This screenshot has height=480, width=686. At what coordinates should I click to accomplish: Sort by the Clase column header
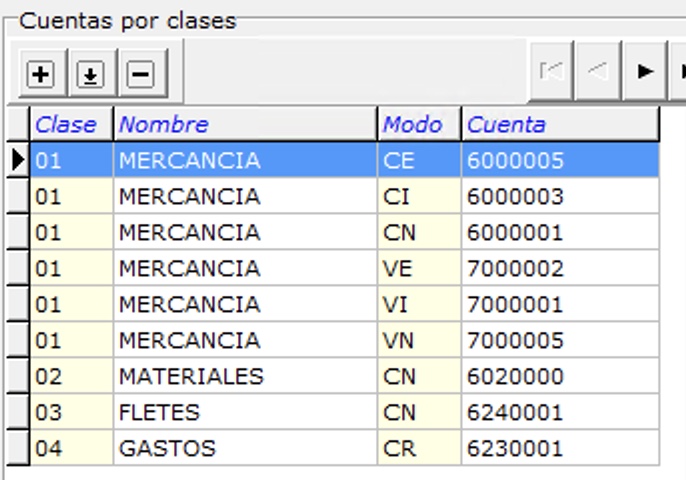66,124
